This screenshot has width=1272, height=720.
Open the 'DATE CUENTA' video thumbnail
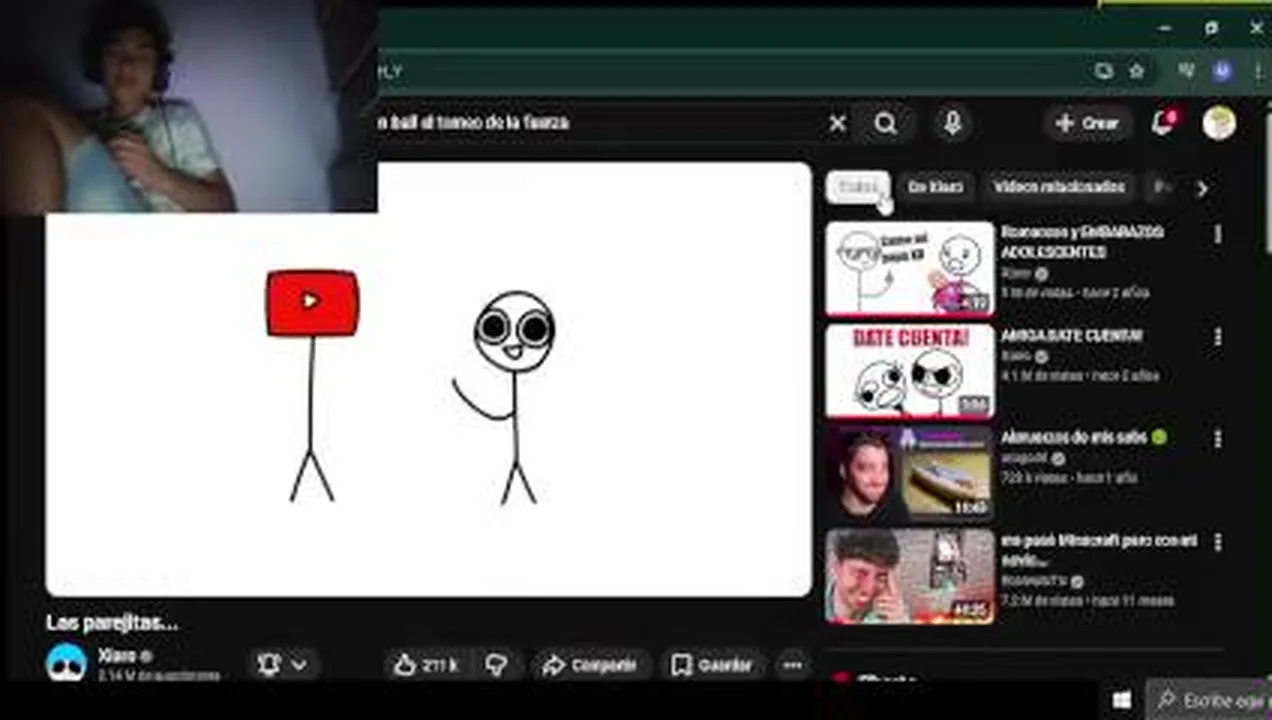[910, 371]
